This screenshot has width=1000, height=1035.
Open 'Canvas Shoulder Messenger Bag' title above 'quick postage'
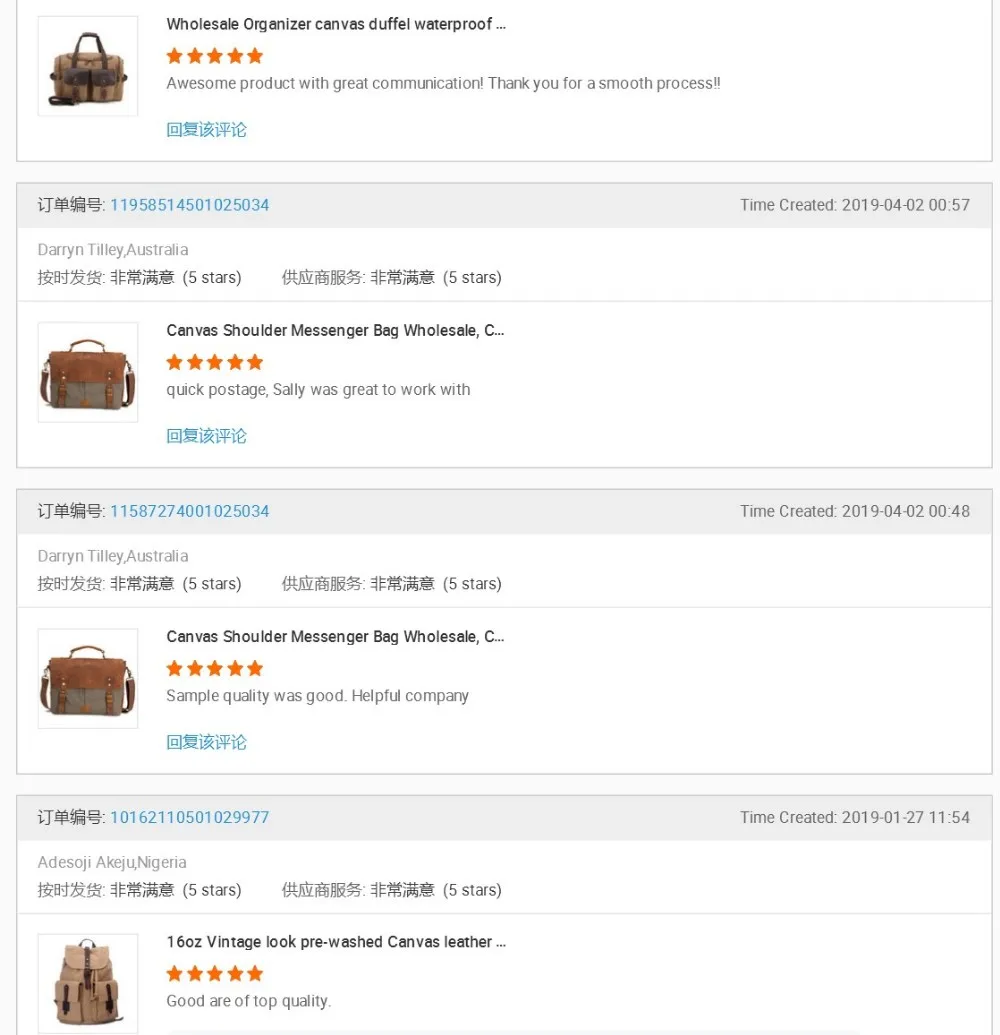pos(335,331)
